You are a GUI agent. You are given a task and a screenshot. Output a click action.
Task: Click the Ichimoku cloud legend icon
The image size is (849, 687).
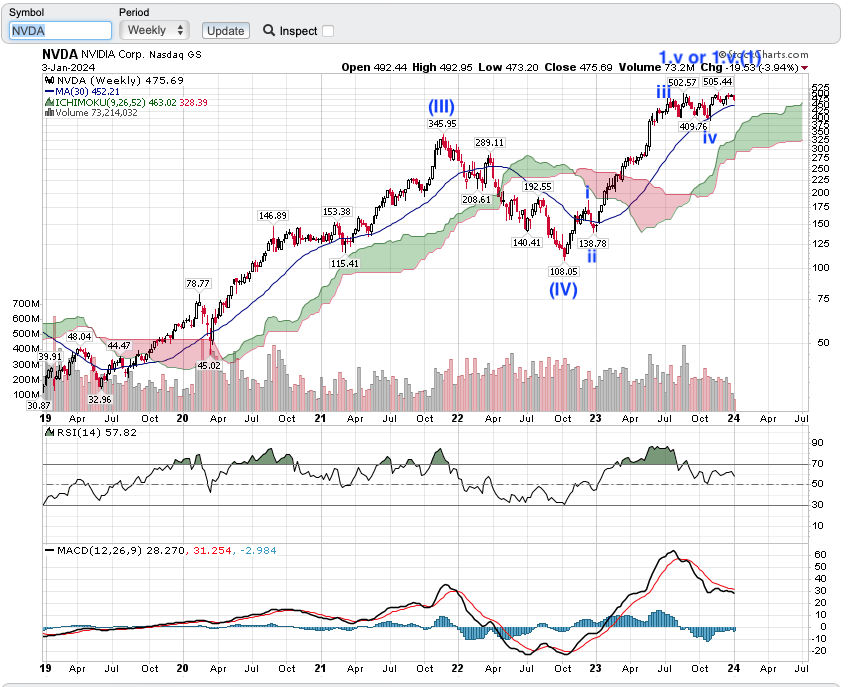[x=49, y=102]
